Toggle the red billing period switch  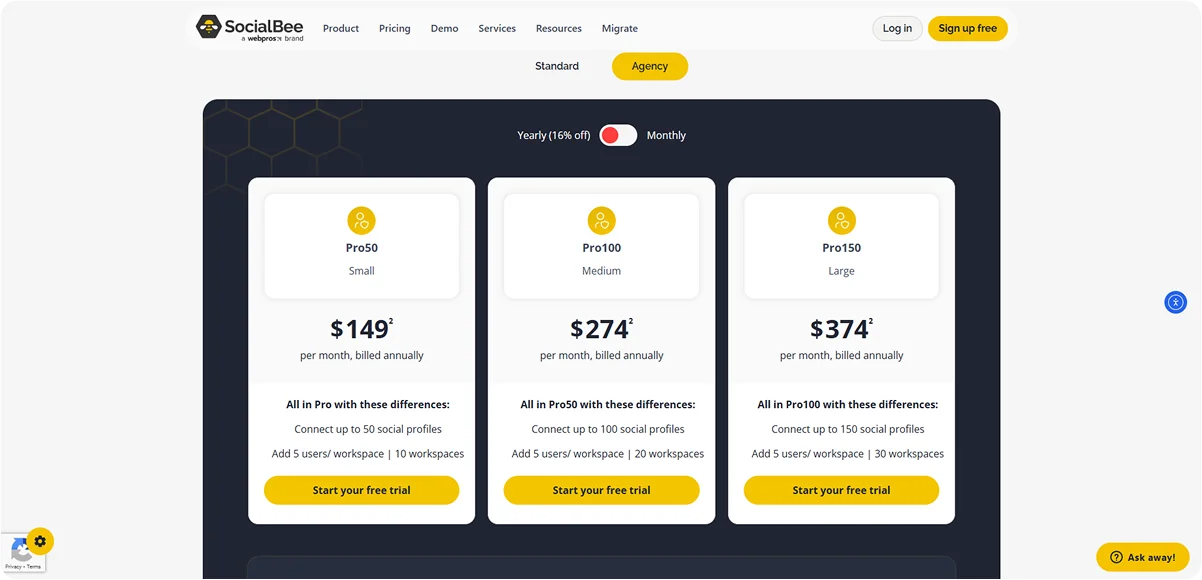[x=617, y=135]
